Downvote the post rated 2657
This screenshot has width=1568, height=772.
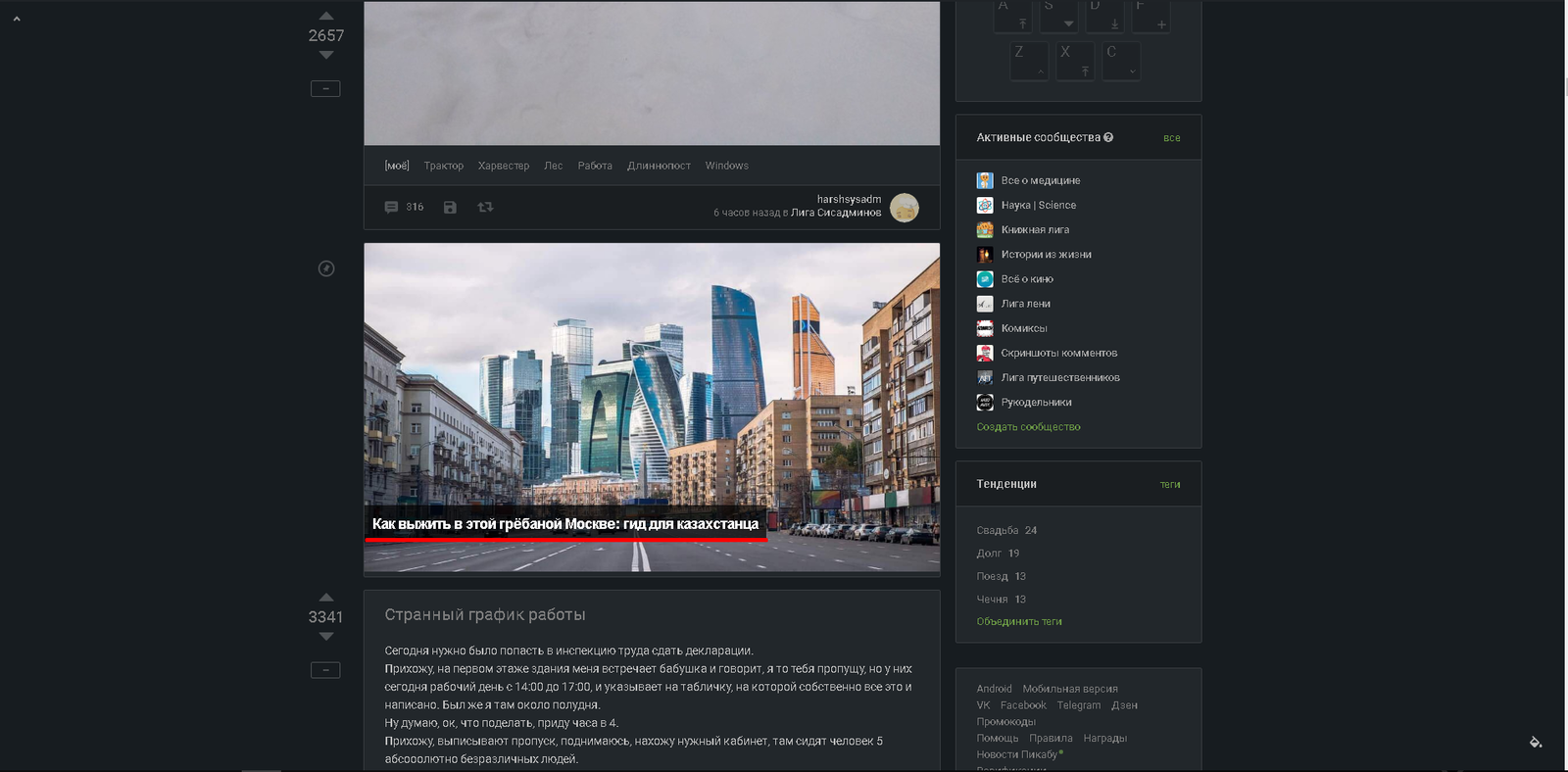tap(326, 55)
